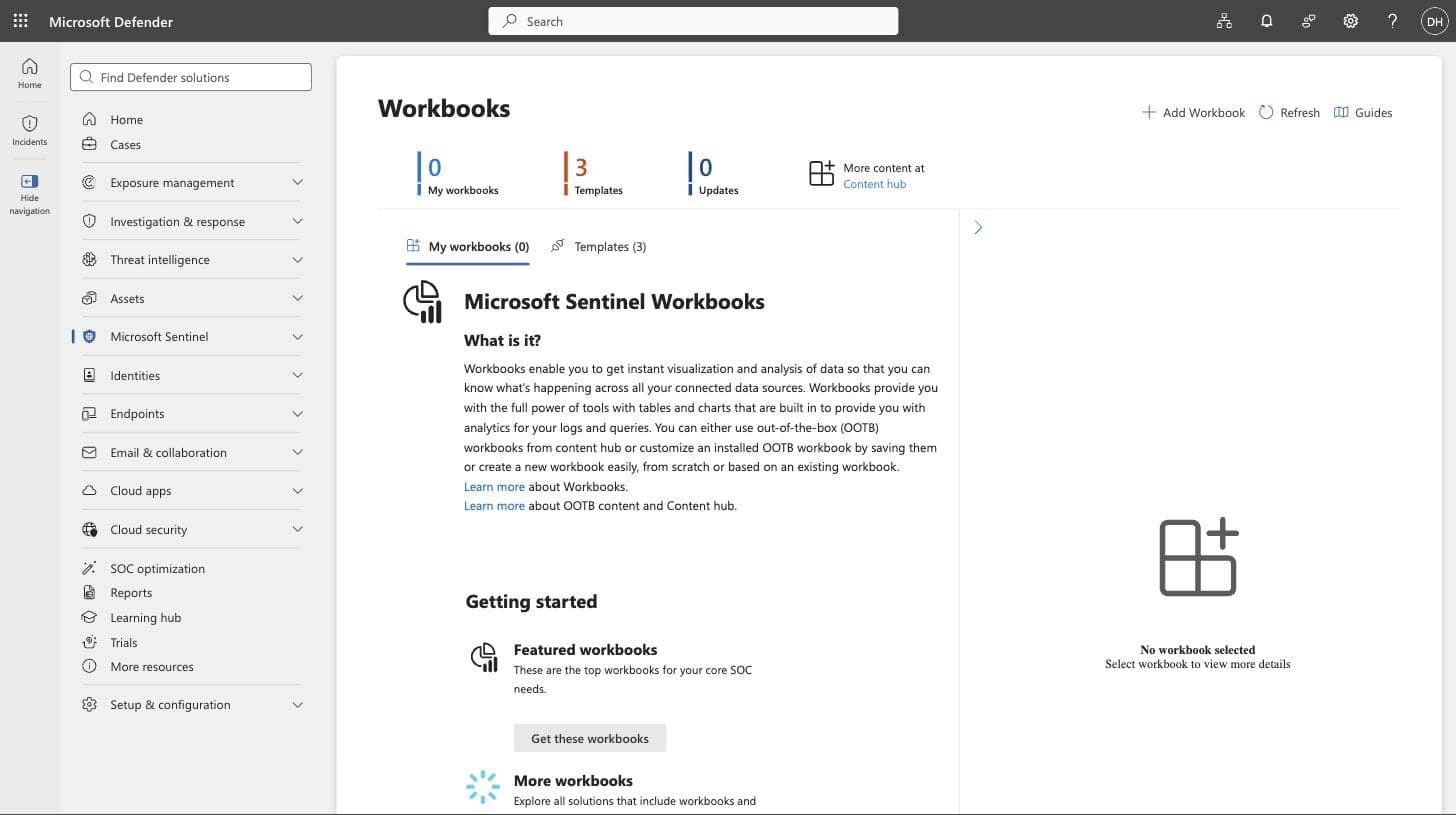Click the Assets icon
This screenshot has width=1456, height=815.
tap(89, 298)
